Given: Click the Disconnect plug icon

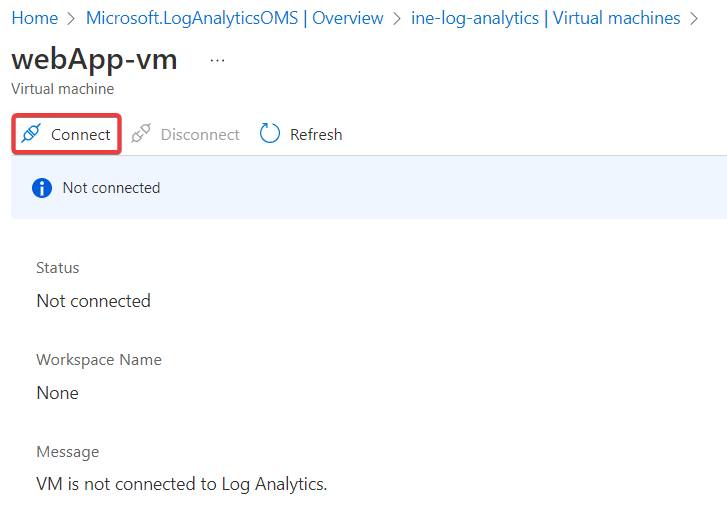Looking at the screenshot, I should click(141, 134).
